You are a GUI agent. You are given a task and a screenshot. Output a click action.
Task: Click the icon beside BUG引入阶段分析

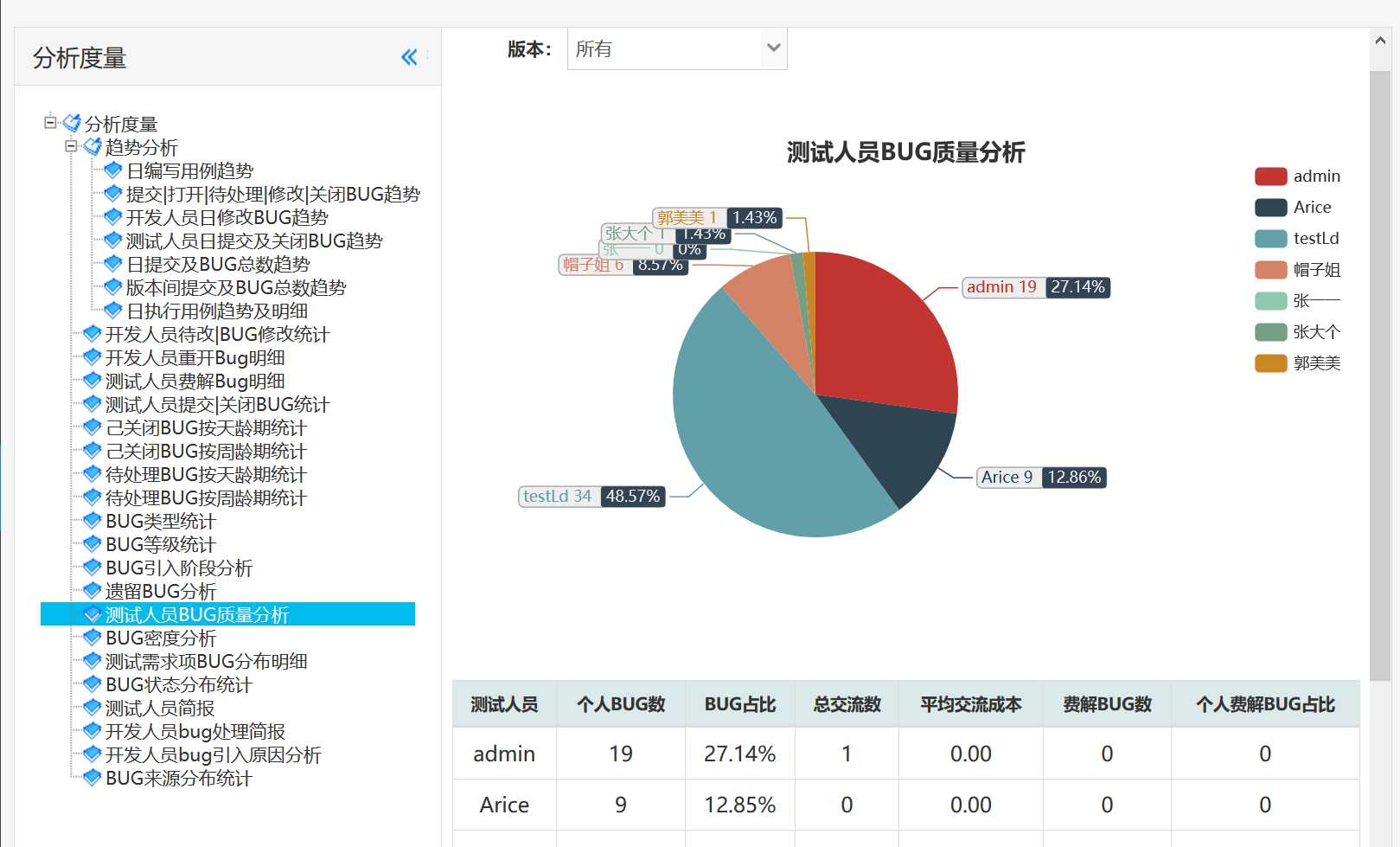click(92, 567)
